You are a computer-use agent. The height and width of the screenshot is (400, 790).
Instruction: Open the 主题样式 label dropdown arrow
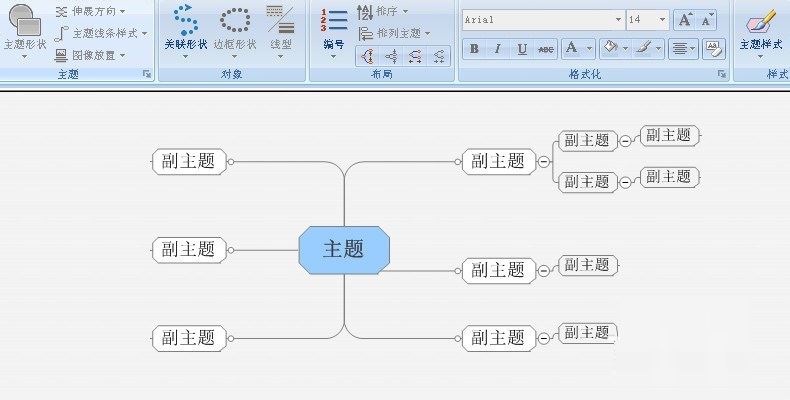(761, 56)
